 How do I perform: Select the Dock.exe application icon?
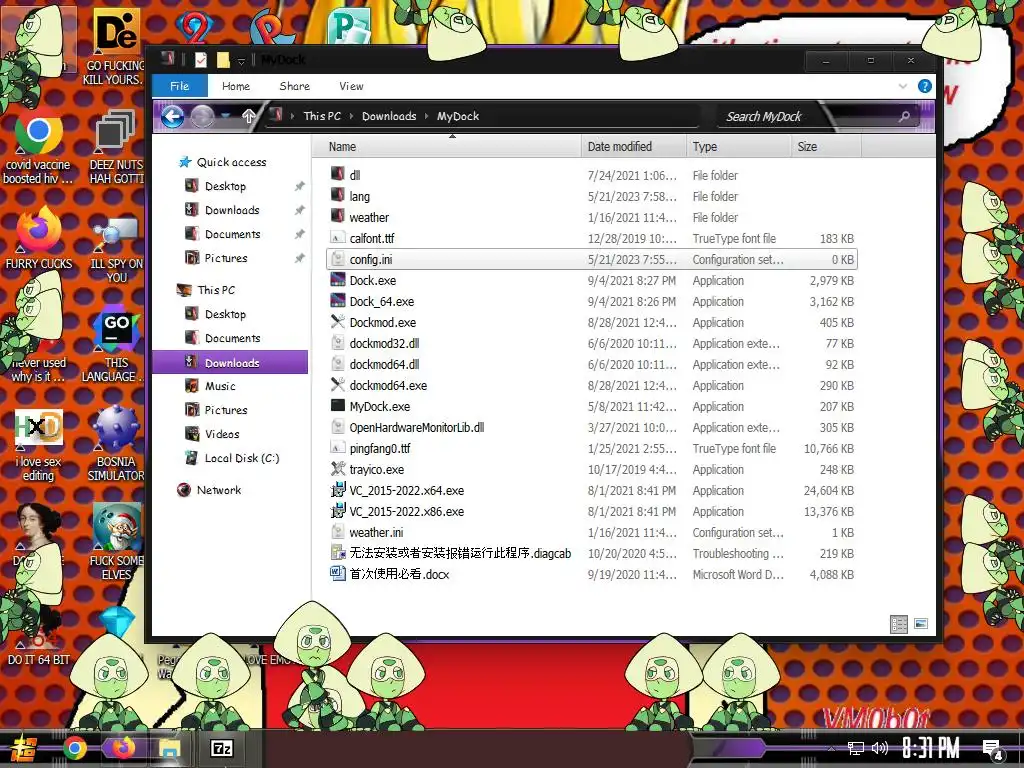point(338,280)
